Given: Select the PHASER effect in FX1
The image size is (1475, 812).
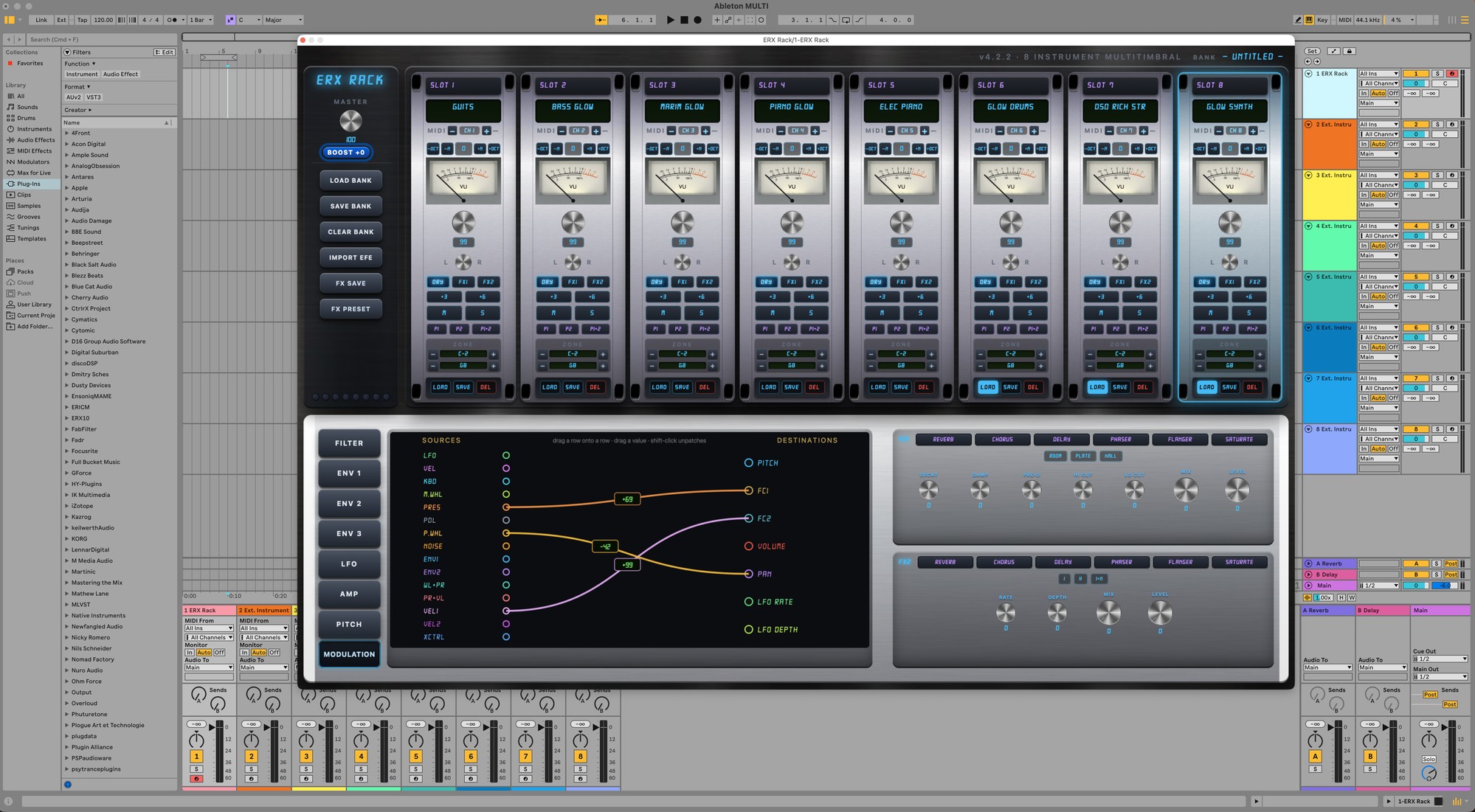Looking at the screenshot, I should coord(1121,440).
